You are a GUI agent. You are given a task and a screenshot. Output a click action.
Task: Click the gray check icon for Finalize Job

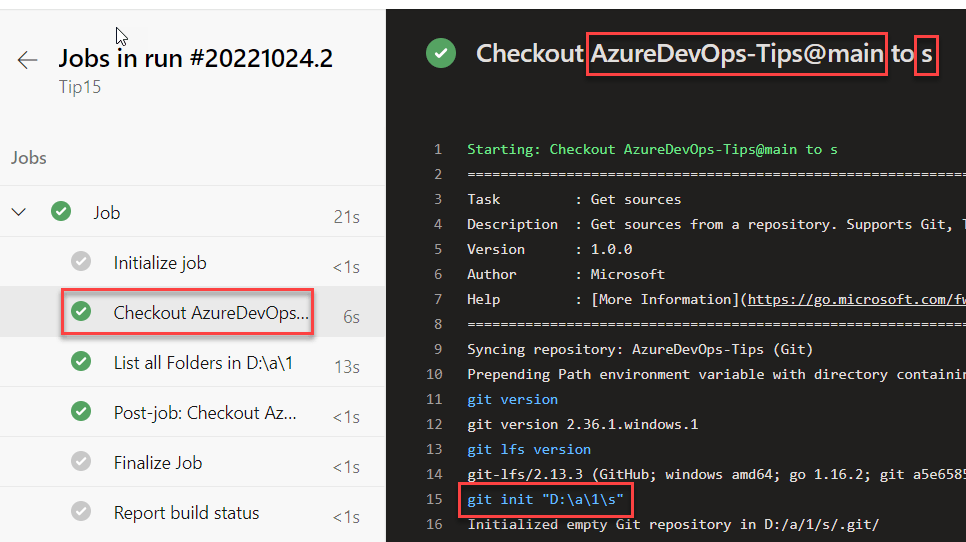tap(81, 461)
